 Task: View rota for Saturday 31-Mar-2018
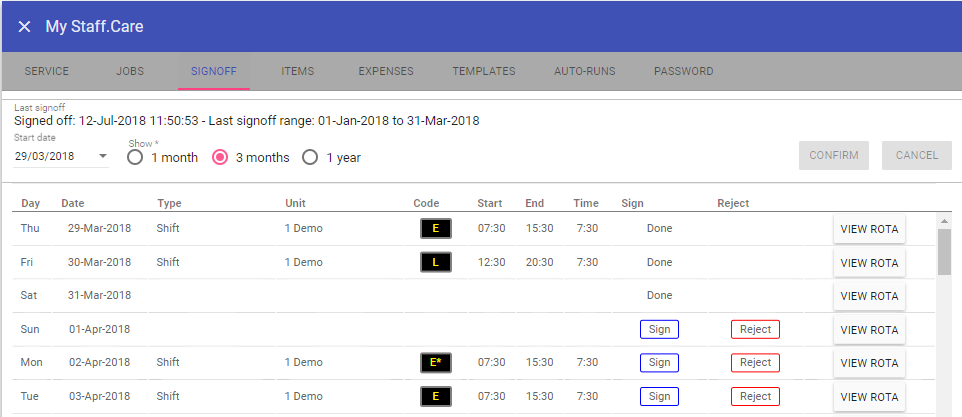869,296
